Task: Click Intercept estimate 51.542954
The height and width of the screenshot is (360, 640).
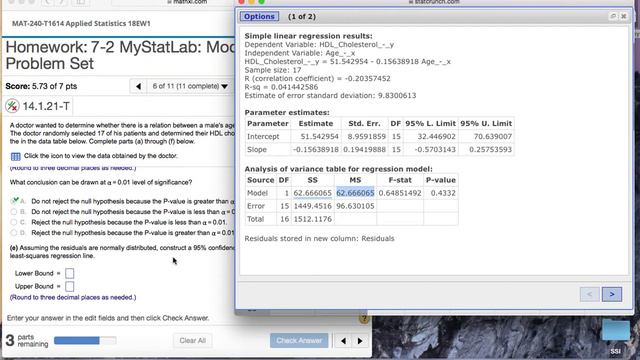Action: [320, 137]
